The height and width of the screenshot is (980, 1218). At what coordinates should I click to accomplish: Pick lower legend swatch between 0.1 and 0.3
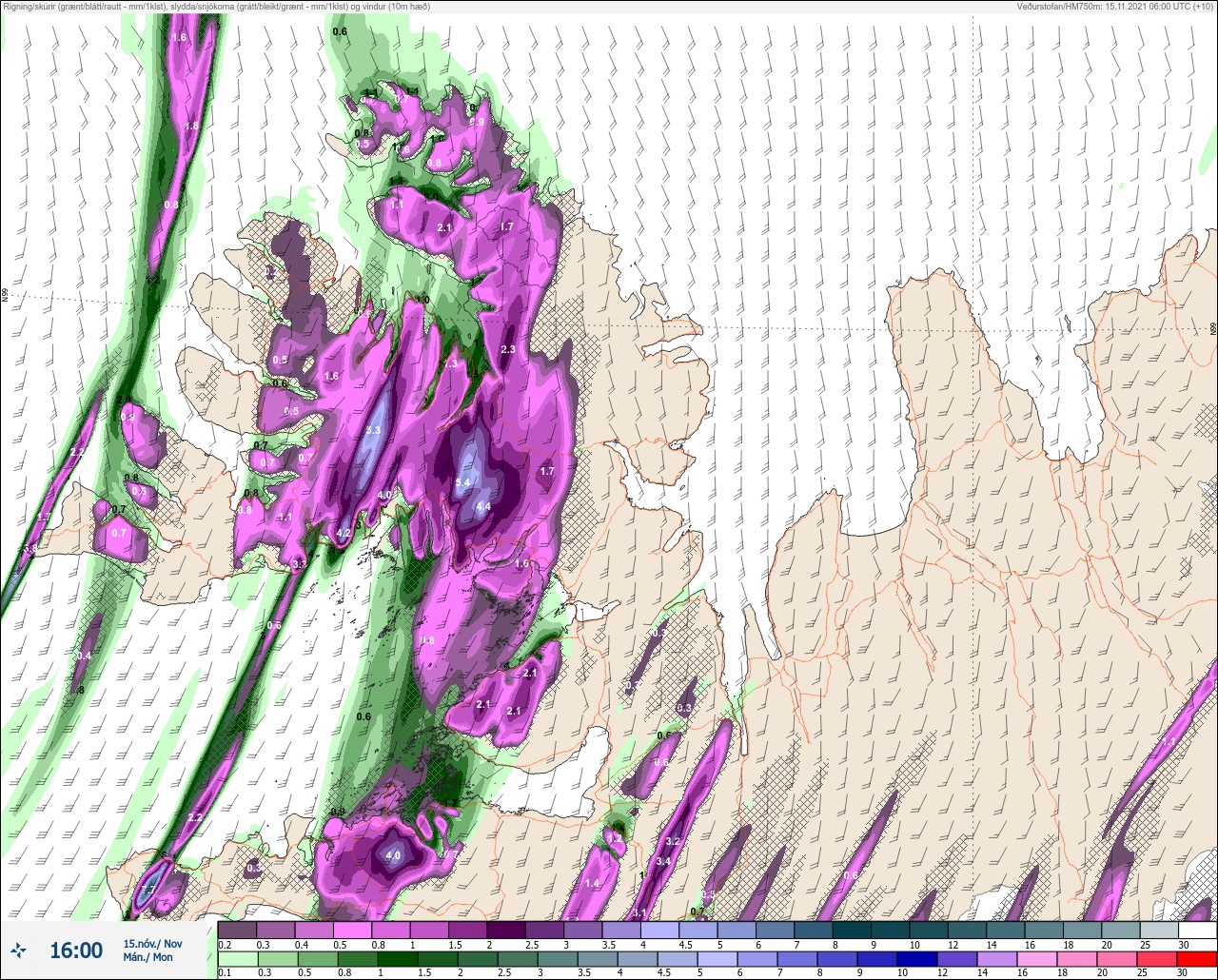[x=238, y=959]
